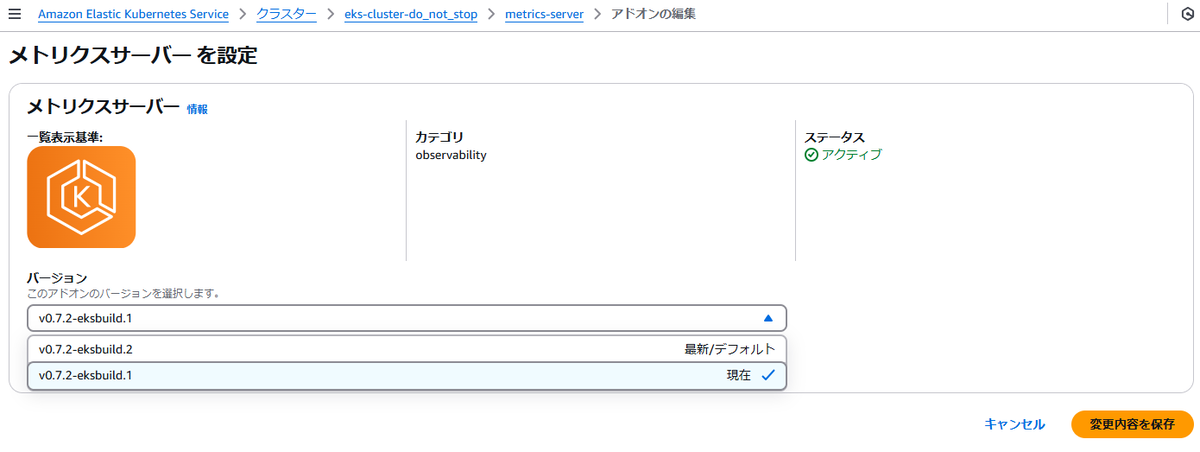Click the version combo box field
1200x452 pixels.
click(x=407, y=318)
